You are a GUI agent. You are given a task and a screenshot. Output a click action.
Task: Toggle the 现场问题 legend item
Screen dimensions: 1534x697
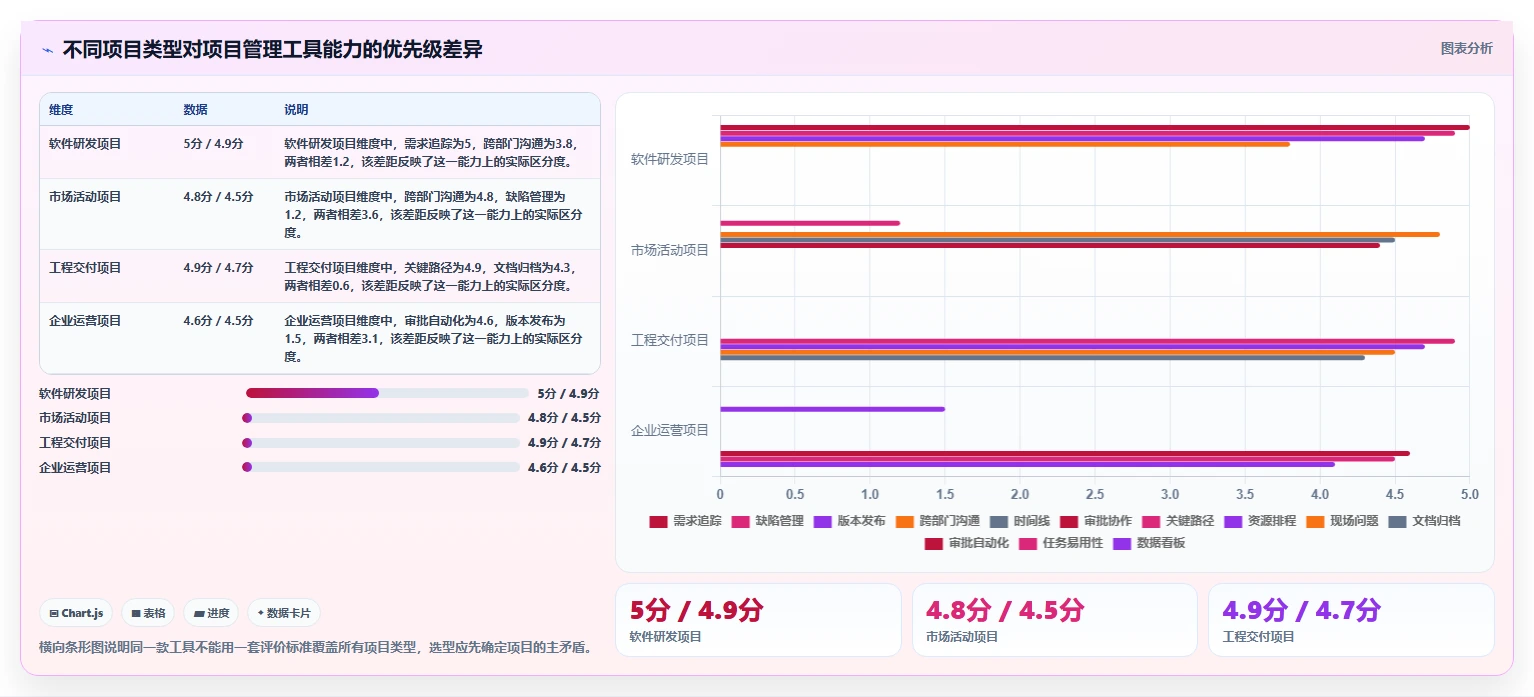[x=1342, y=521]
